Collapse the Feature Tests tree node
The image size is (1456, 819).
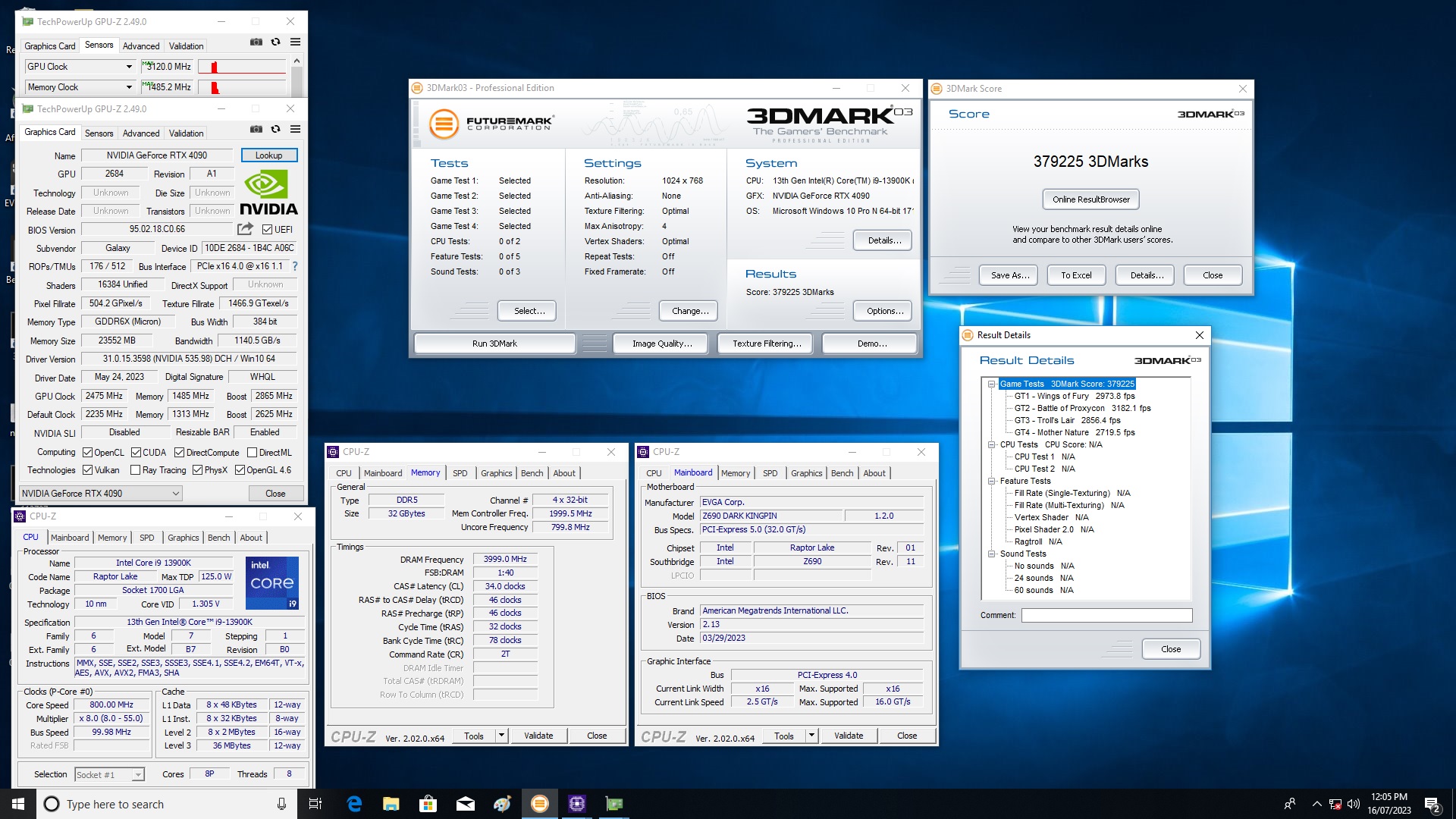[991, 481]
